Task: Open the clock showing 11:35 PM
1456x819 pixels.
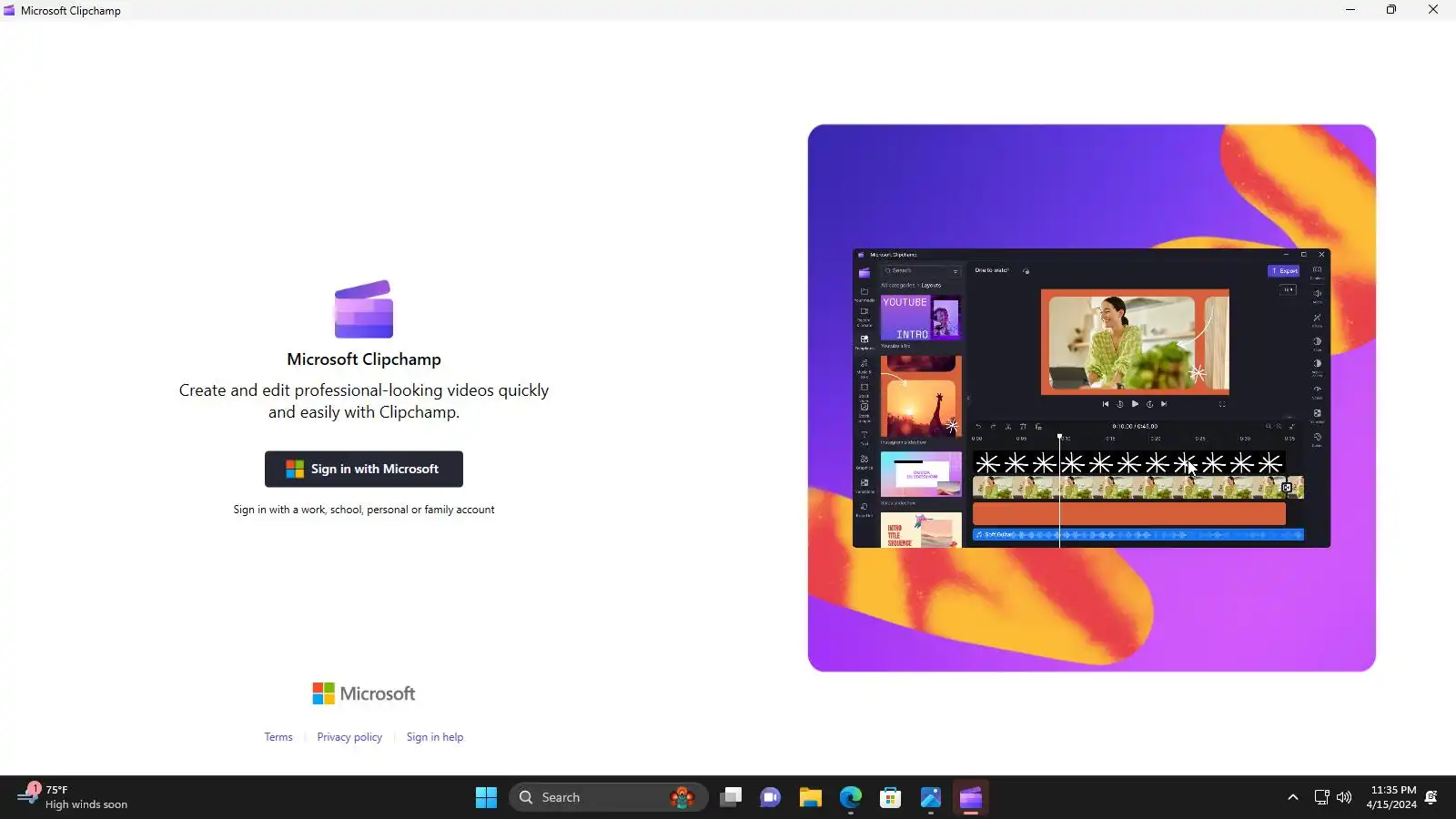Action: (1391, 797)
